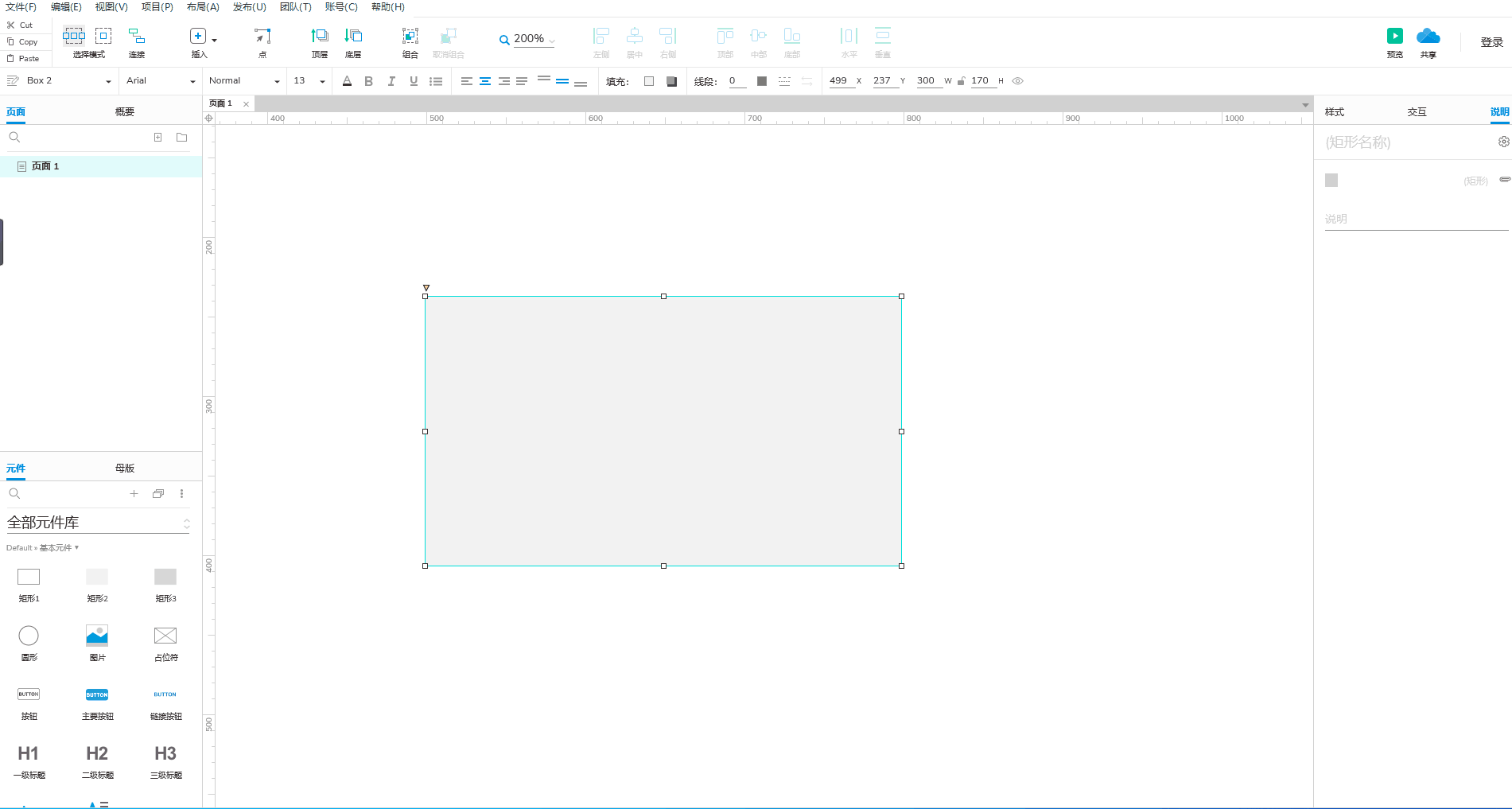Switch to the 母版 tab
This screenshot has width=1512, height=809.
point(125,469)
